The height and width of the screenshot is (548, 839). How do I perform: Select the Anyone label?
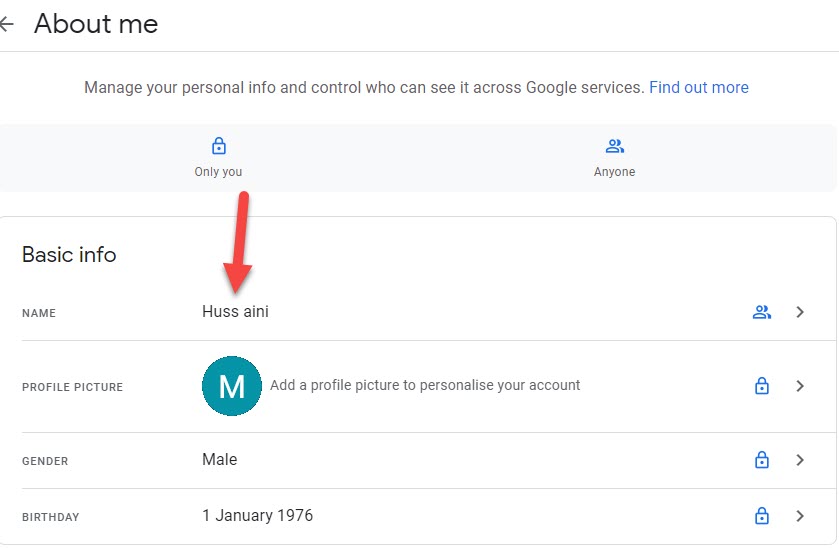tap(614, 172)
